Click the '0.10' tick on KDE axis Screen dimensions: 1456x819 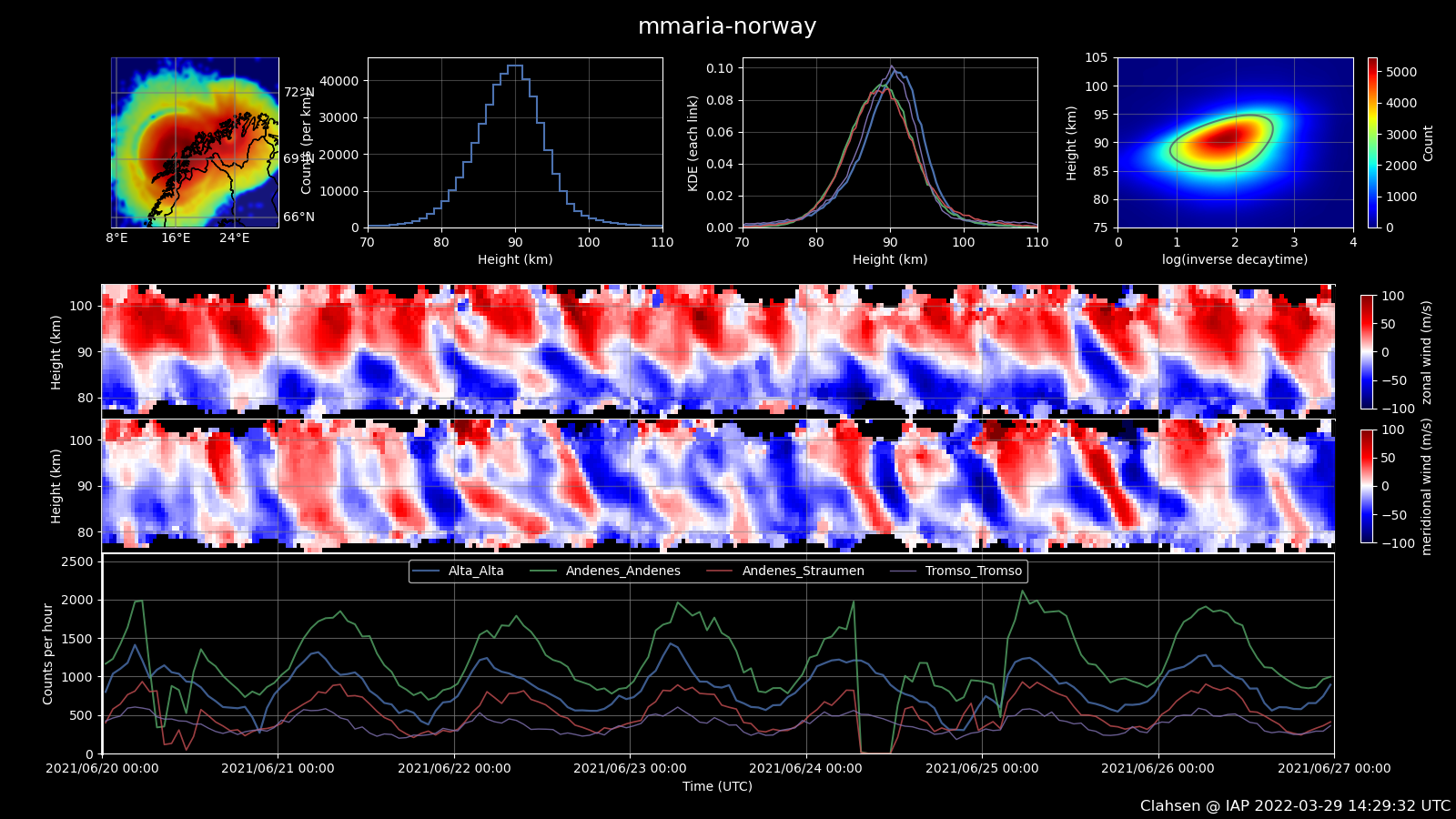[x=720, y=68]
